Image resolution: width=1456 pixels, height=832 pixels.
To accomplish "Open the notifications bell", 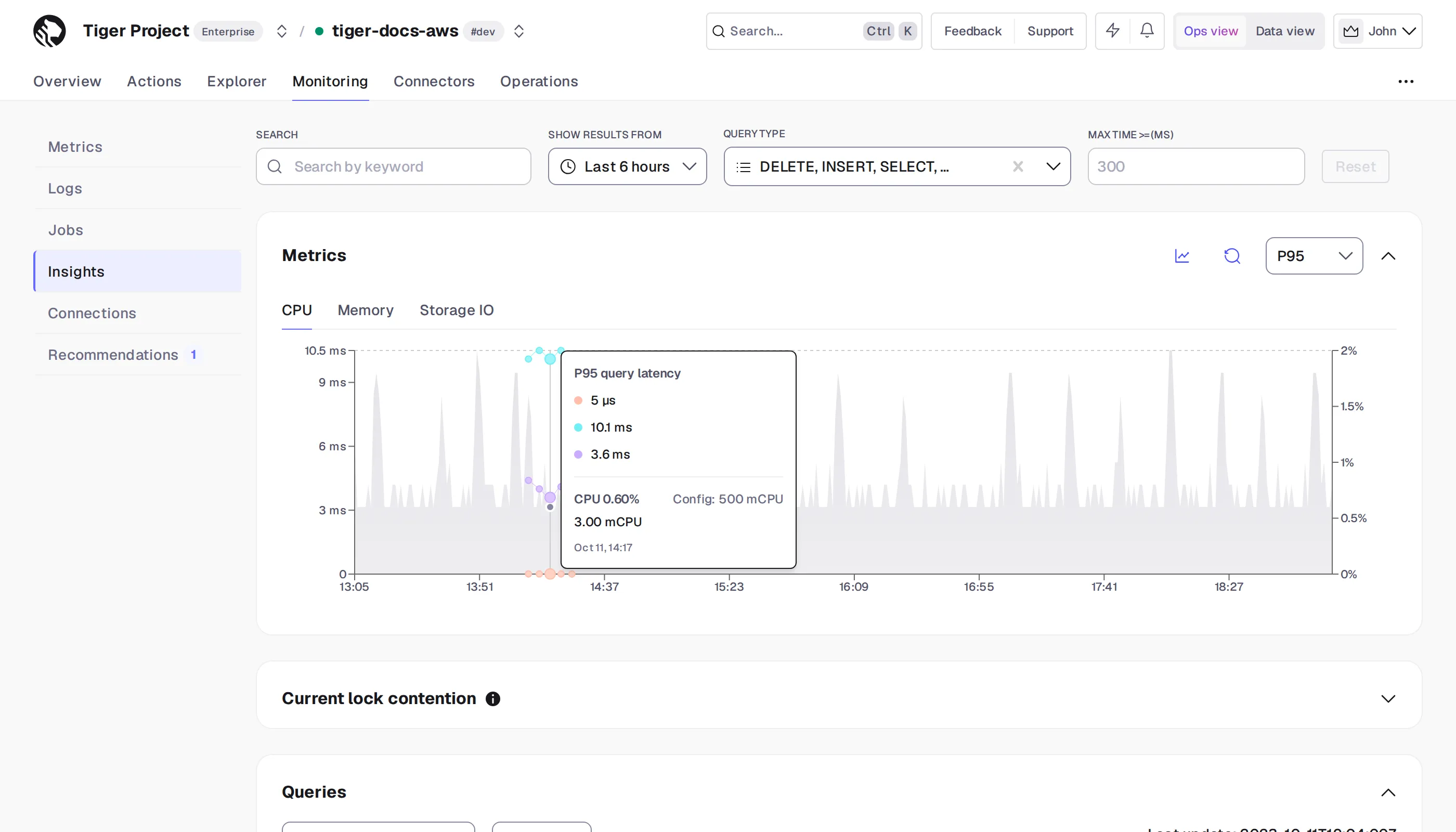I will [x=1147, y=31].
